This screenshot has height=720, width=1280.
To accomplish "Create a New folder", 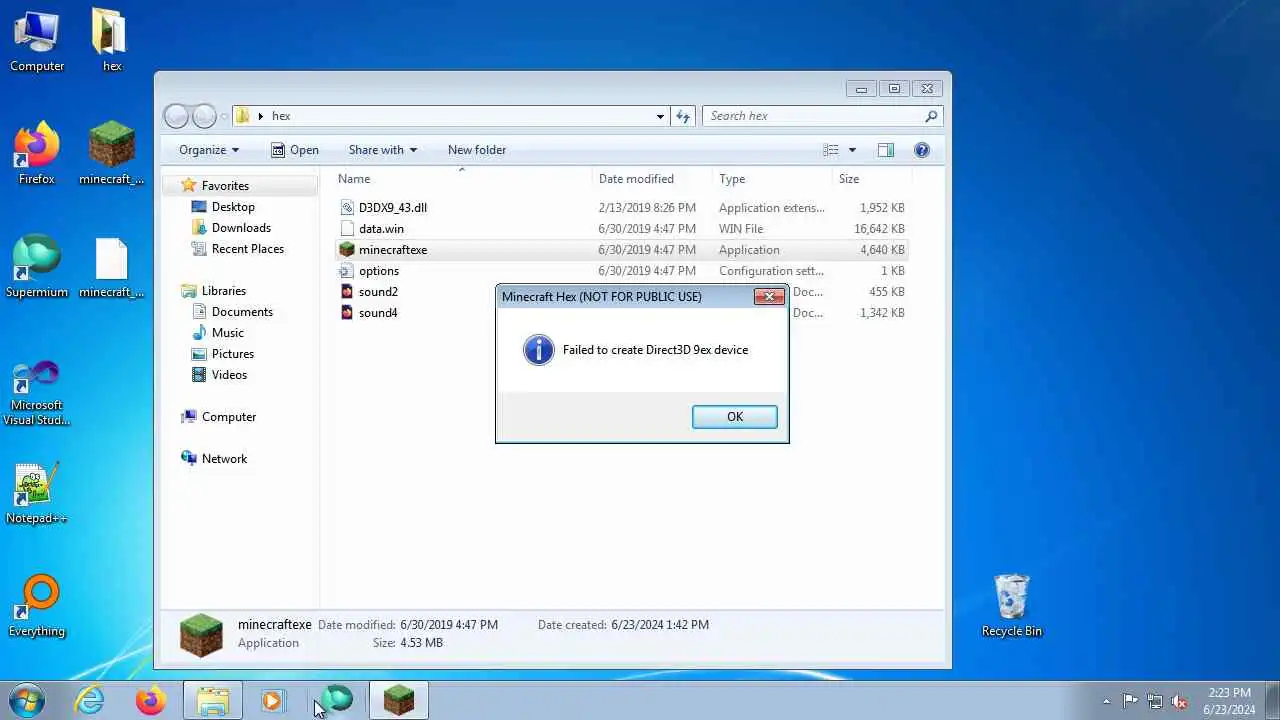I will [x=477, y=150].
